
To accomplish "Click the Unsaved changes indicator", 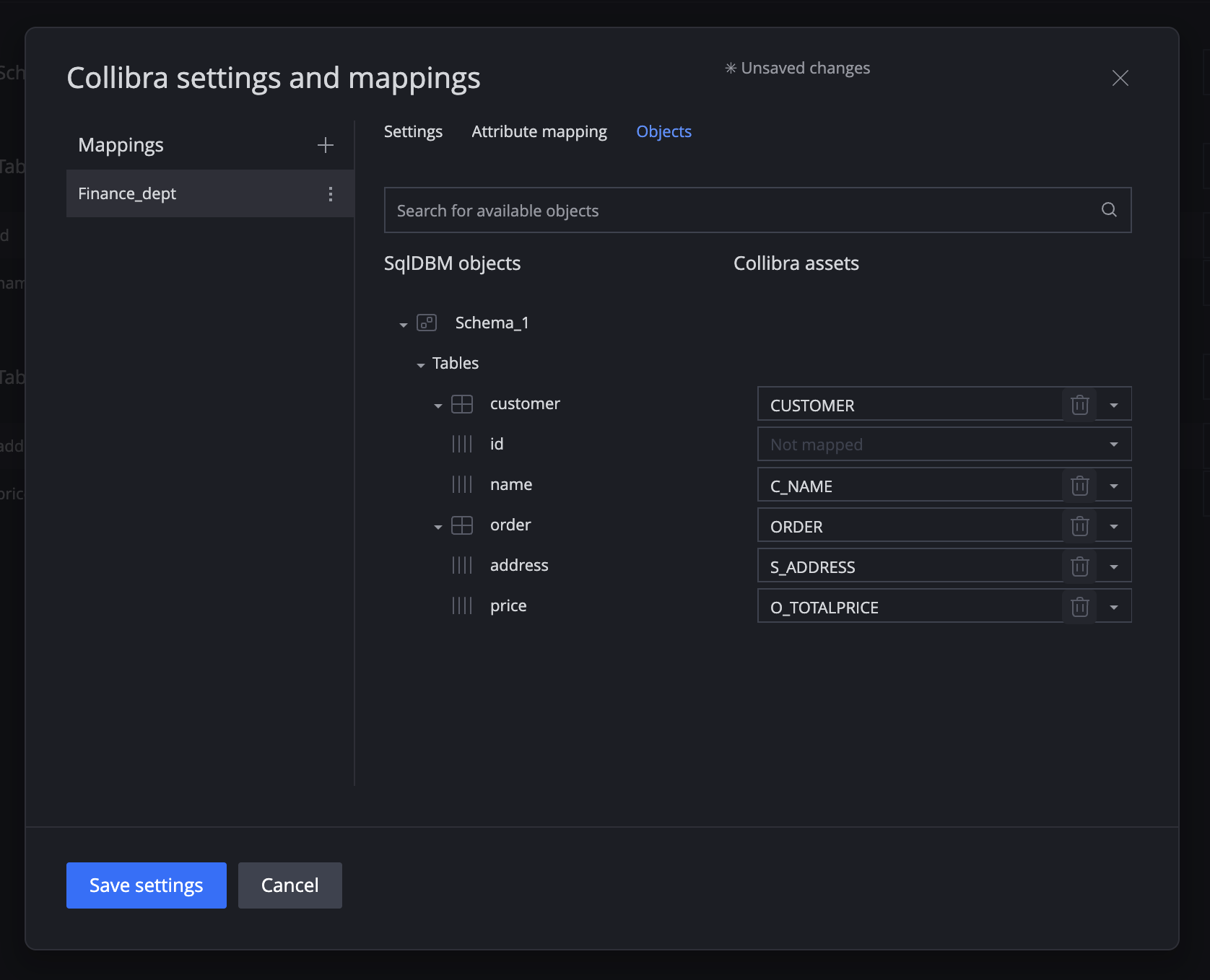I will coord(798,68).
